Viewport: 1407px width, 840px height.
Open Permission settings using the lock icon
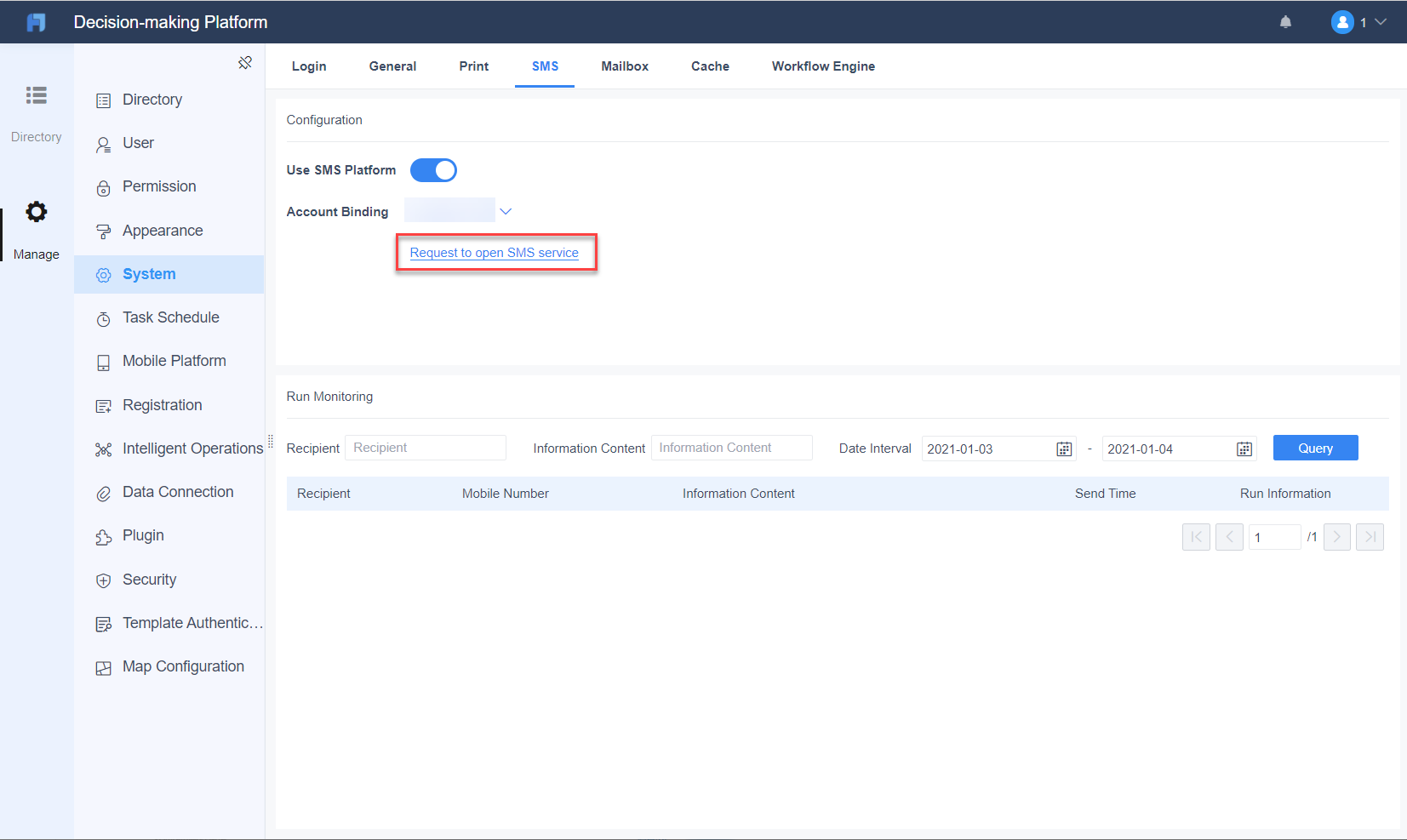click(104, 186)
